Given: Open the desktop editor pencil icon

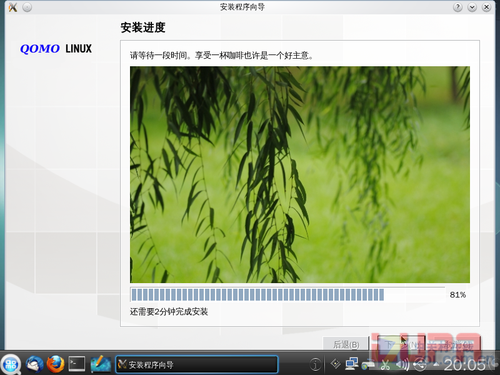Looking at the screenshot, I should pos(100,364).
